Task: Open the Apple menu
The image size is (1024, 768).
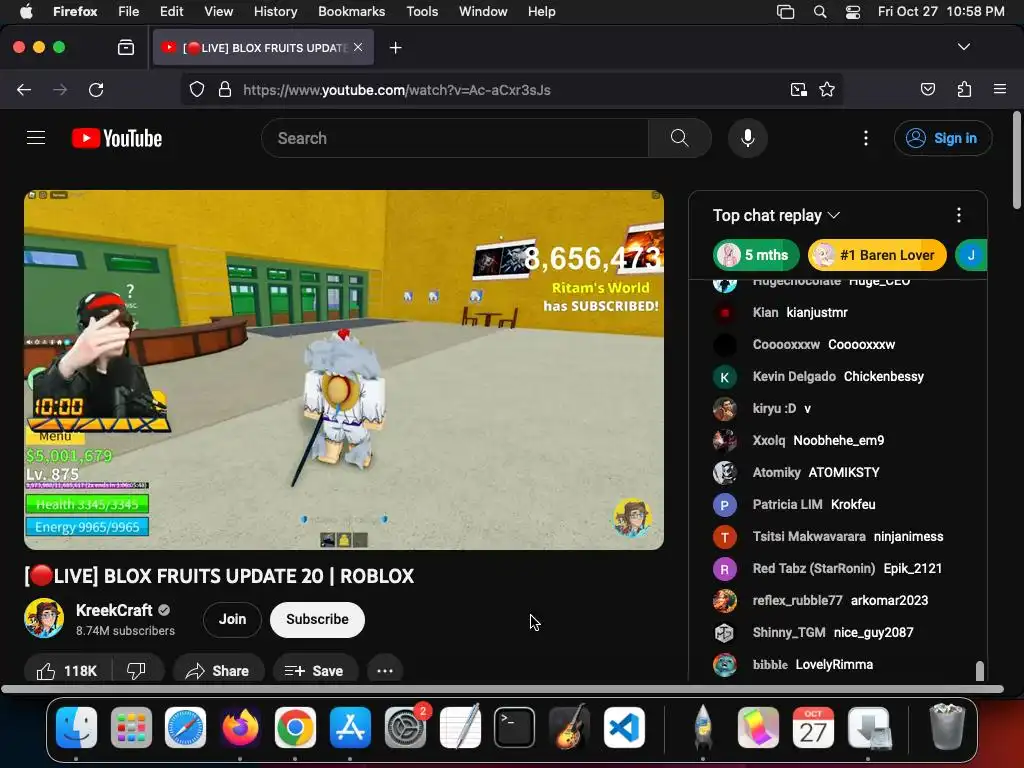Action: pyautogui.click(x=25, y=12)
